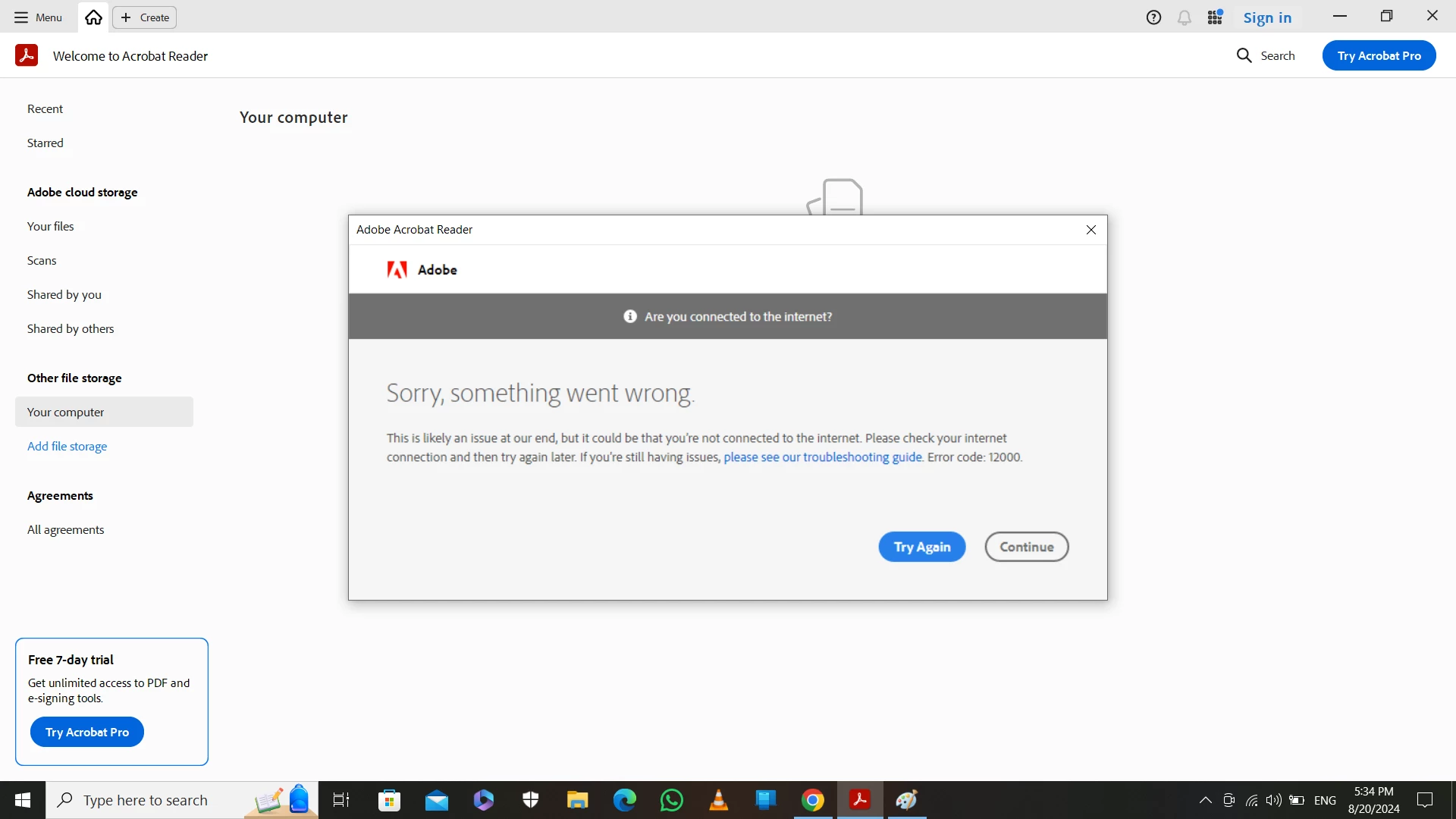1456x819 pixels.
Task: Open the hamburger Menu
Action: click(x=38, y=17)
